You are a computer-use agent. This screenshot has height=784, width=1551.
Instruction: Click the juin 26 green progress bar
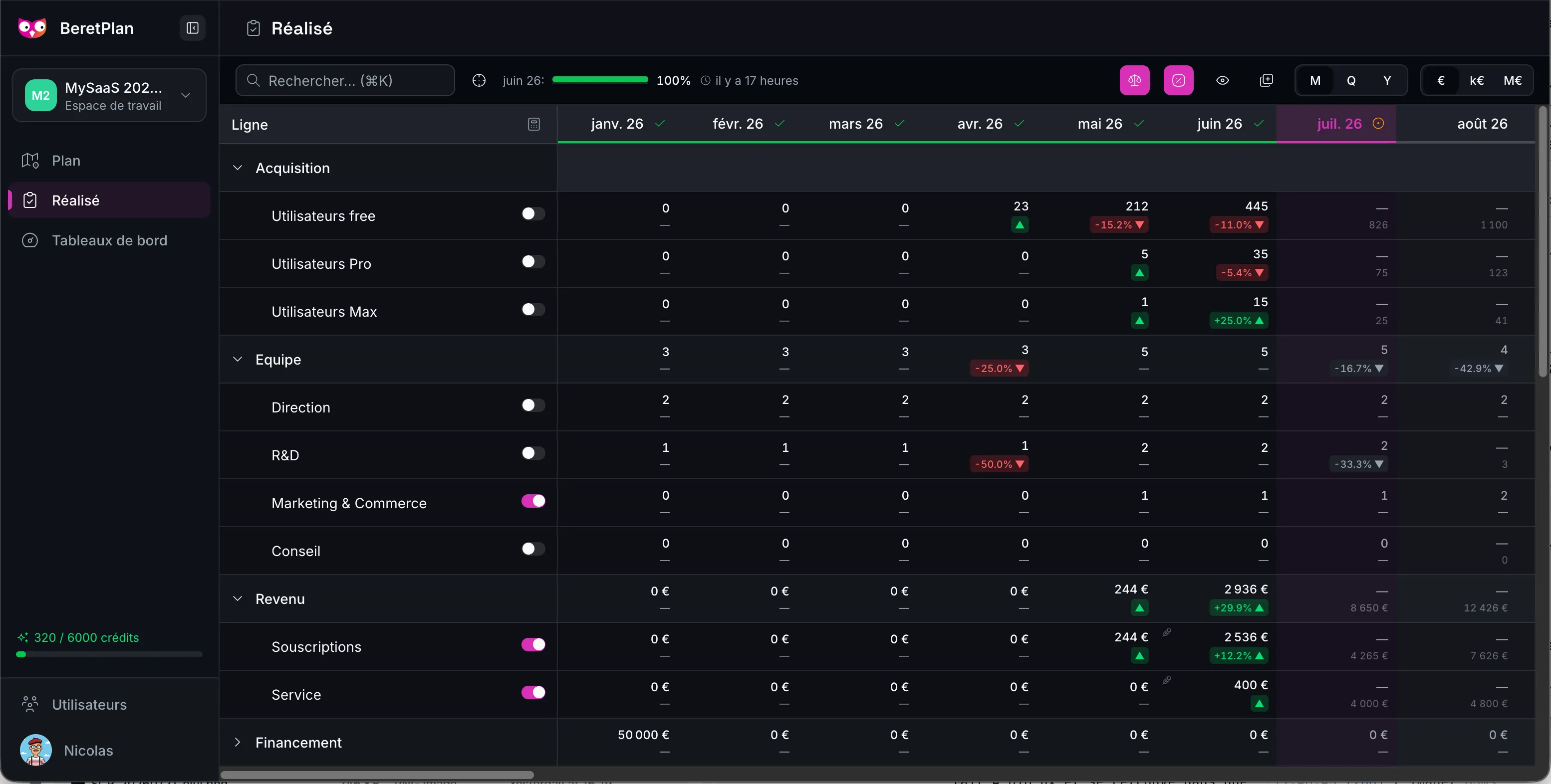click(x=600, y=80)
